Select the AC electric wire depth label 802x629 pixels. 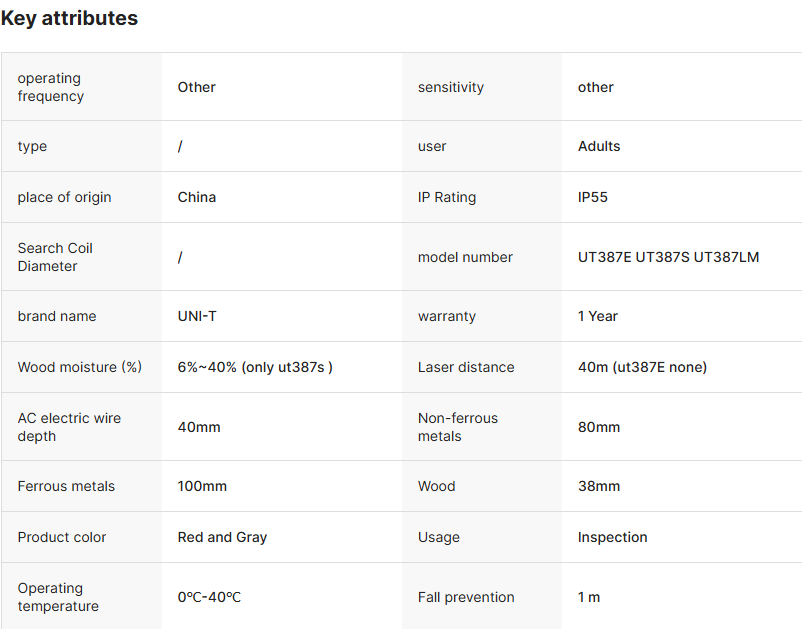(x=69, y=427)
